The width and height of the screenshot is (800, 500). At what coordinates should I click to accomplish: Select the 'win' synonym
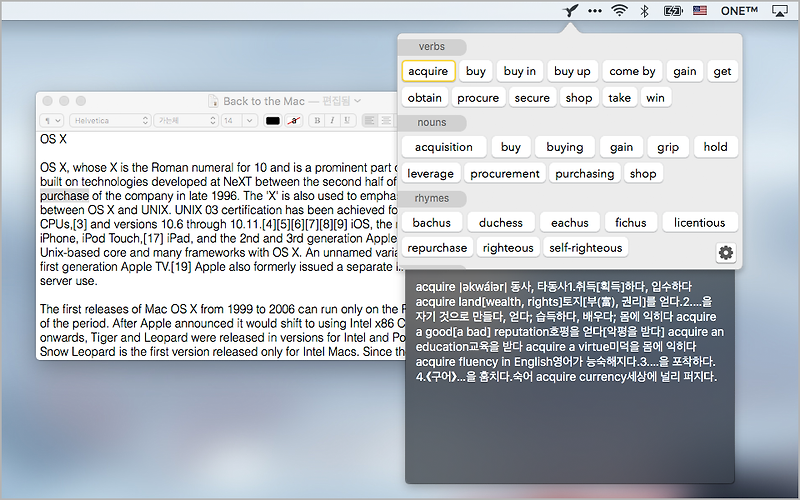tap(655, 97)
